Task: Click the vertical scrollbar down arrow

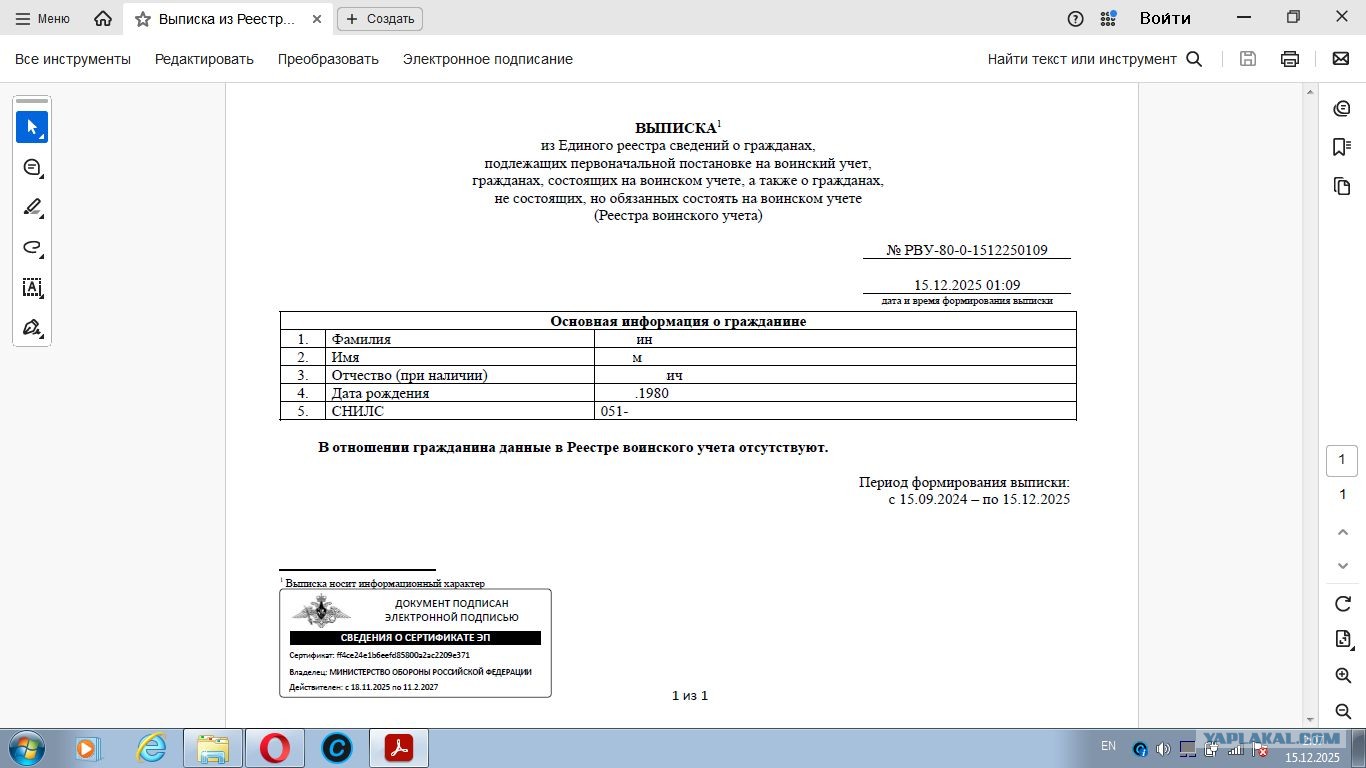Action: (1310, 719)
